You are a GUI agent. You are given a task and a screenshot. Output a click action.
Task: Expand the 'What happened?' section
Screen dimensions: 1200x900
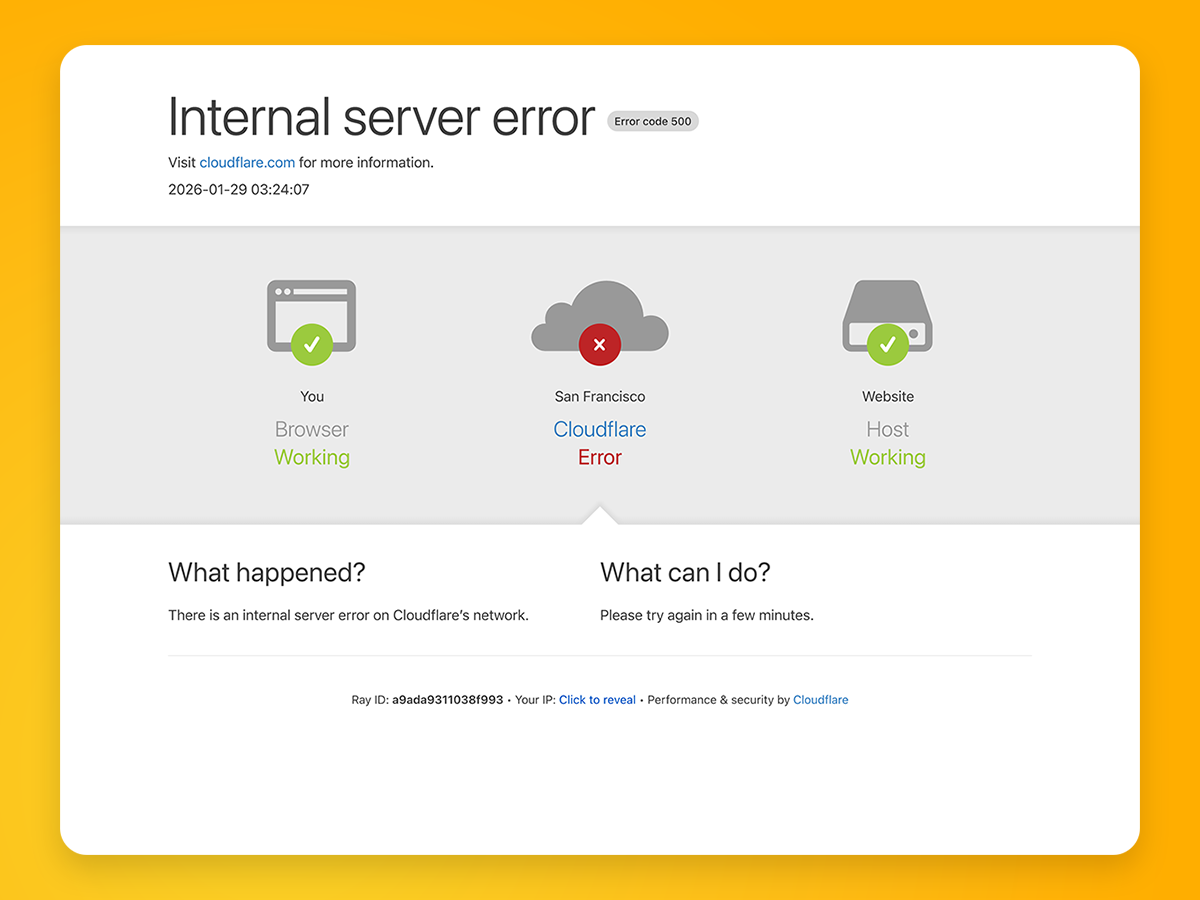click(266, 572)
